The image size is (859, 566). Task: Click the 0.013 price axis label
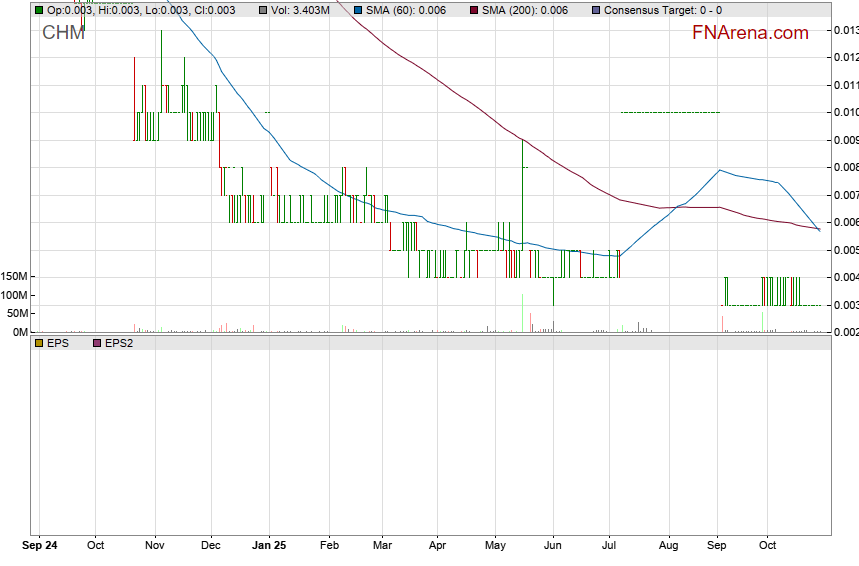click(x=845, y=30)
